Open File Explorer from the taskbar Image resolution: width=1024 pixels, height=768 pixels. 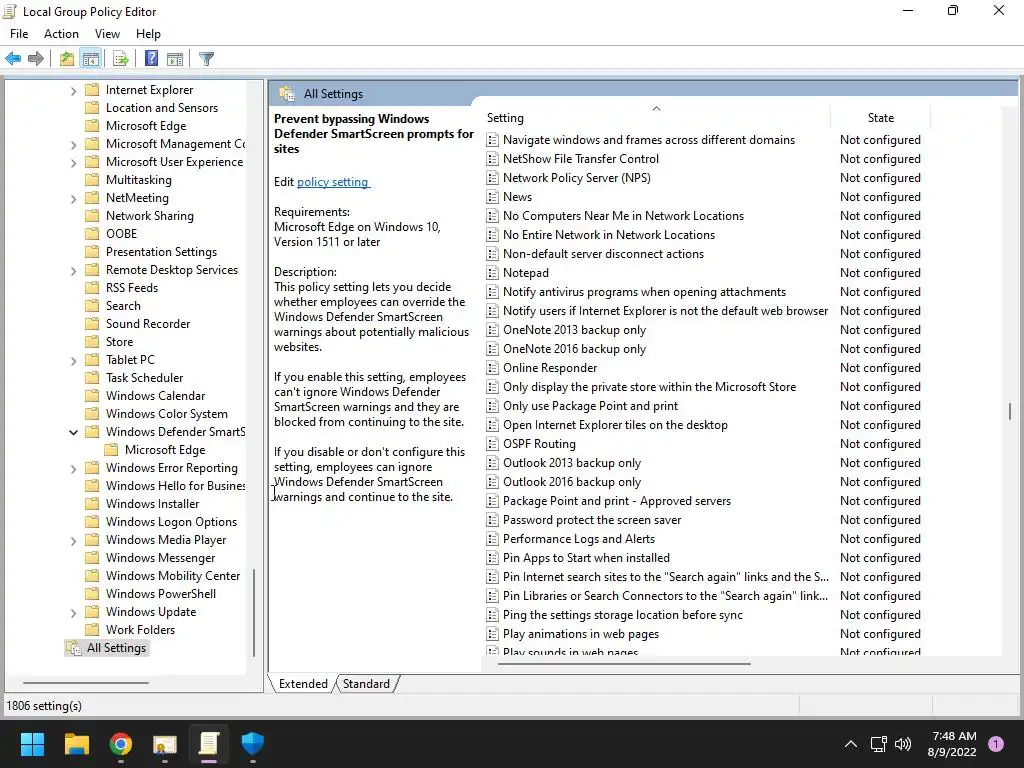click(76, 744)
